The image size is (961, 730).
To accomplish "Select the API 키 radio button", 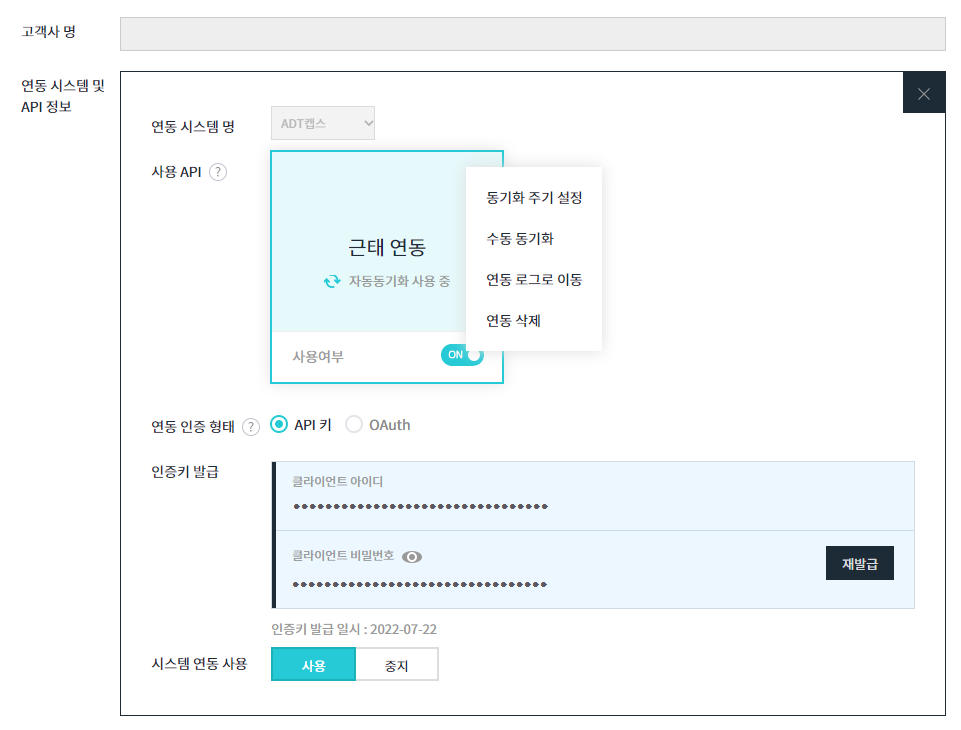I will (x=280, y=425).
